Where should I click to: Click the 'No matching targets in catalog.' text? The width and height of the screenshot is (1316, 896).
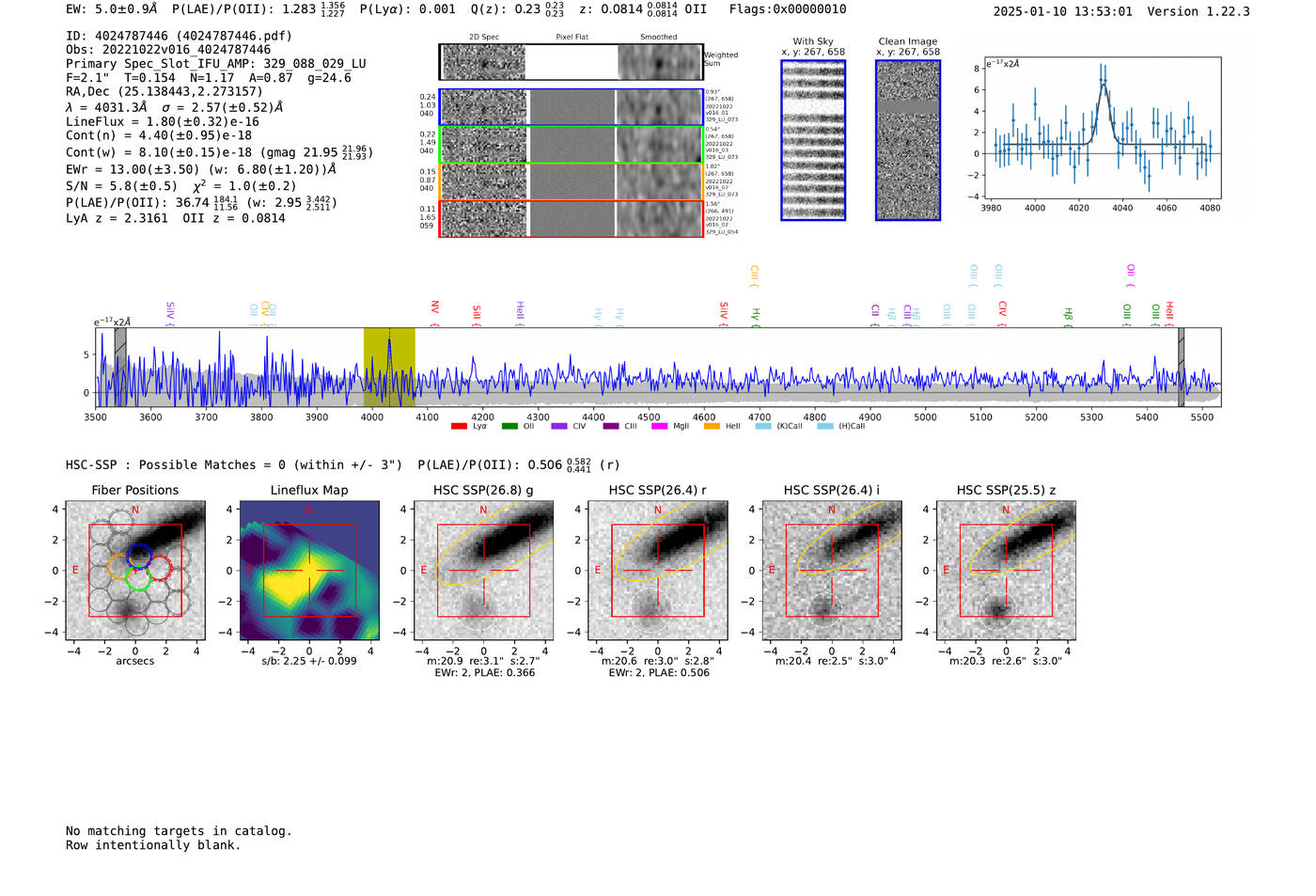coord(179,831)
